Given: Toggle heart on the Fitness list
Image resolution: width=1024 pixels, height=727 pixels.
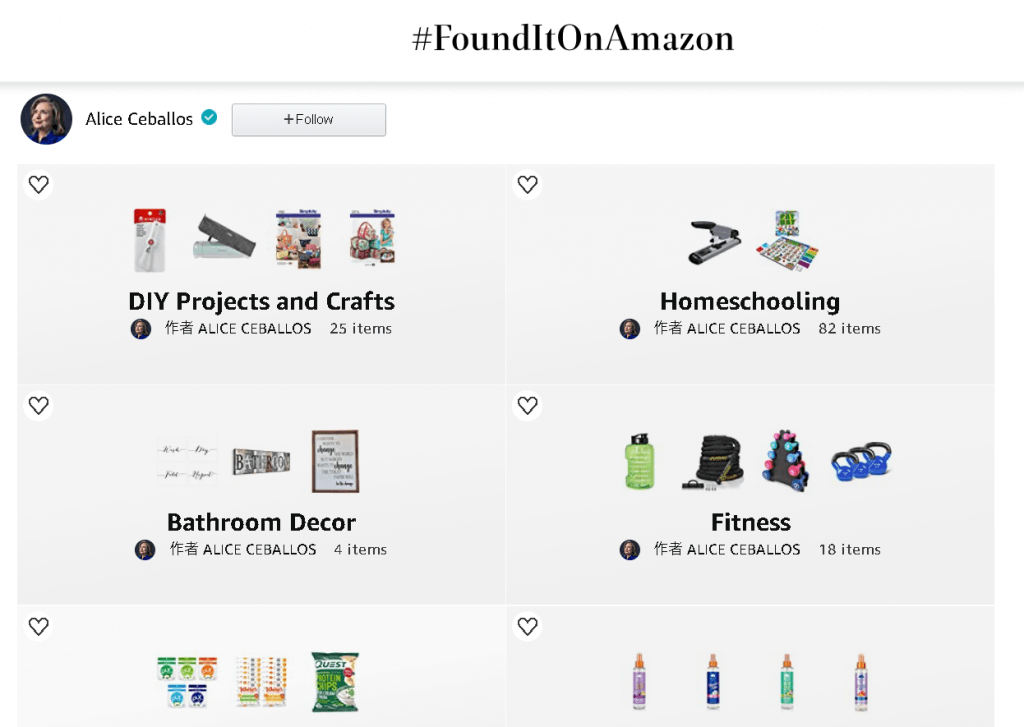Looking at the screenshot, I should 527,405.
